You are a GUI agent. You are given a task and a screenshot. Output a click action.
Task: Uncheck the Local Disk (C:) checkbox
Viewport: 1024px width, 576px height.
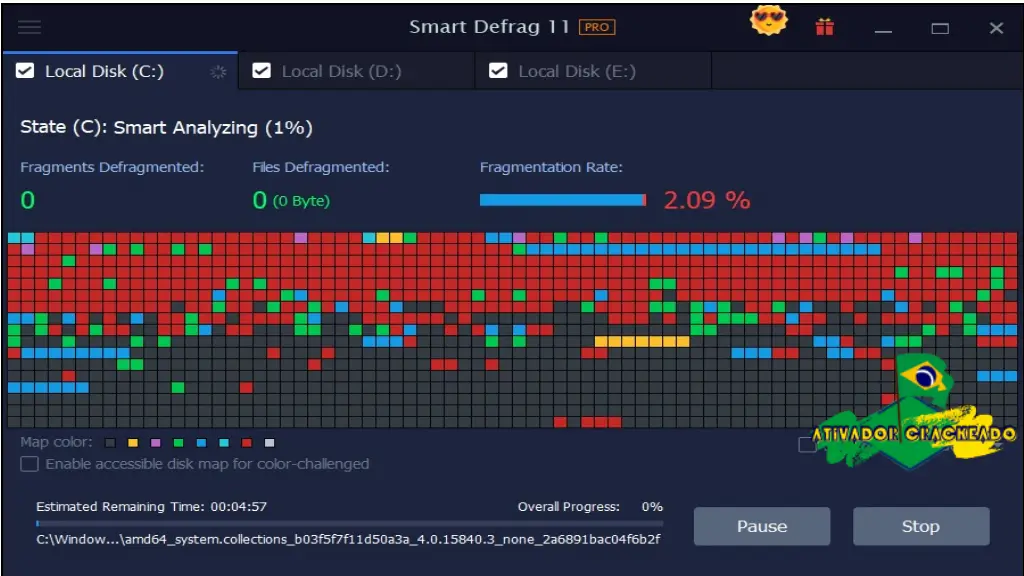coord(25,71)
